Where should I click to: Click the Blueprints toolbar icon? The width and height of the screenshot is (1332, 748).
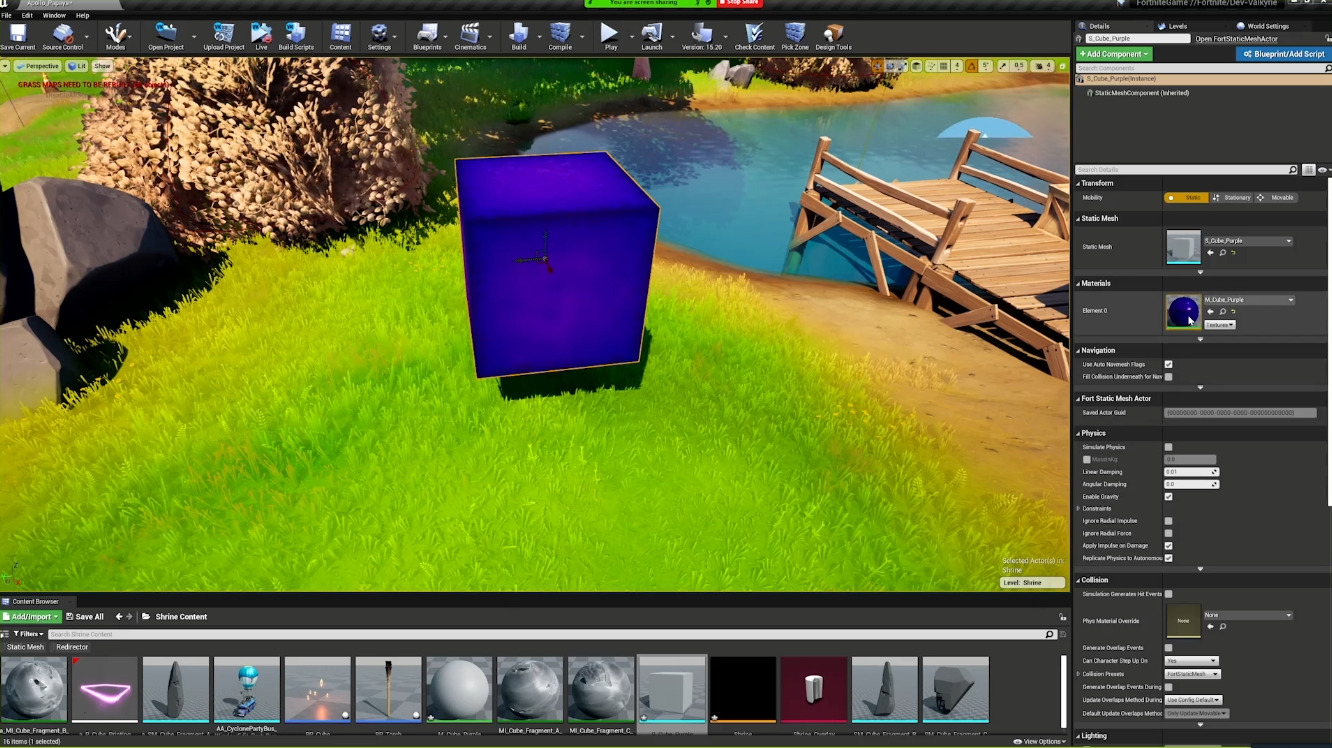pyautogui.click(x=427, y=37)
